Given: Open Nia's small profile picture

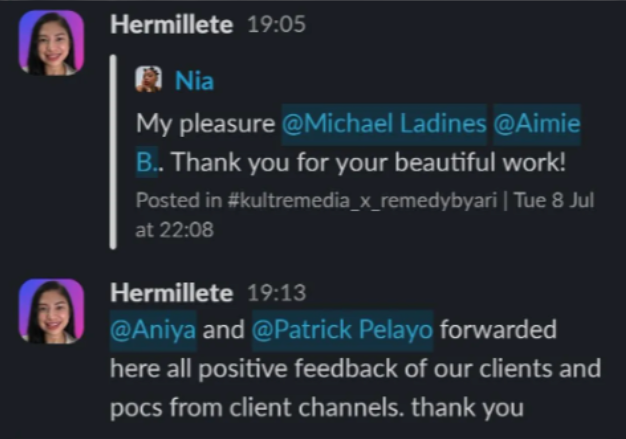Looking at the screenshot, I should [x=148, y=80].
